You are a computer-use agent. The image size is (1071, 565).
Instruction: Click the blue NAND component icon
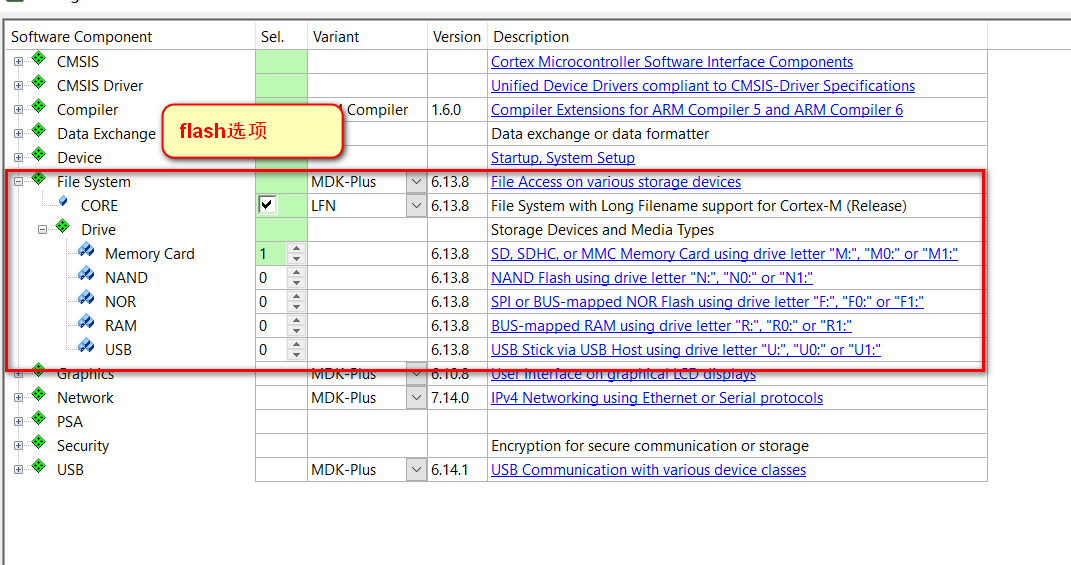pyautogui.click(x=86, y=276)
